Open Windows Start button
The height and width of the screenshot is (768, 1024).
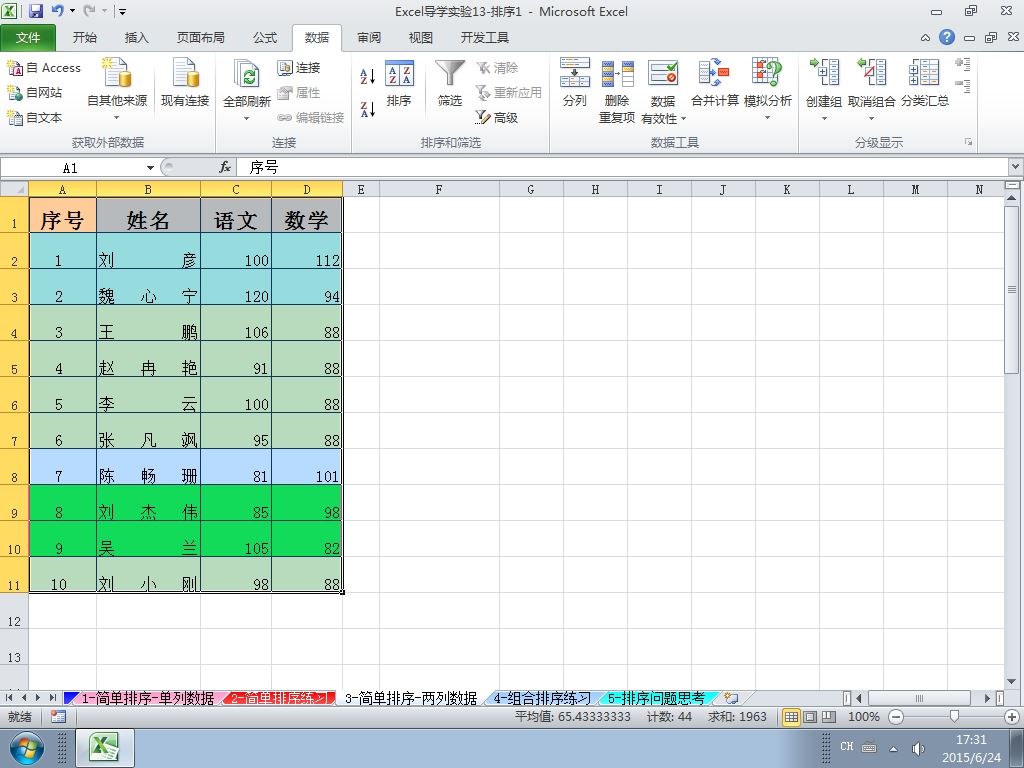click(x=26, y=748)
